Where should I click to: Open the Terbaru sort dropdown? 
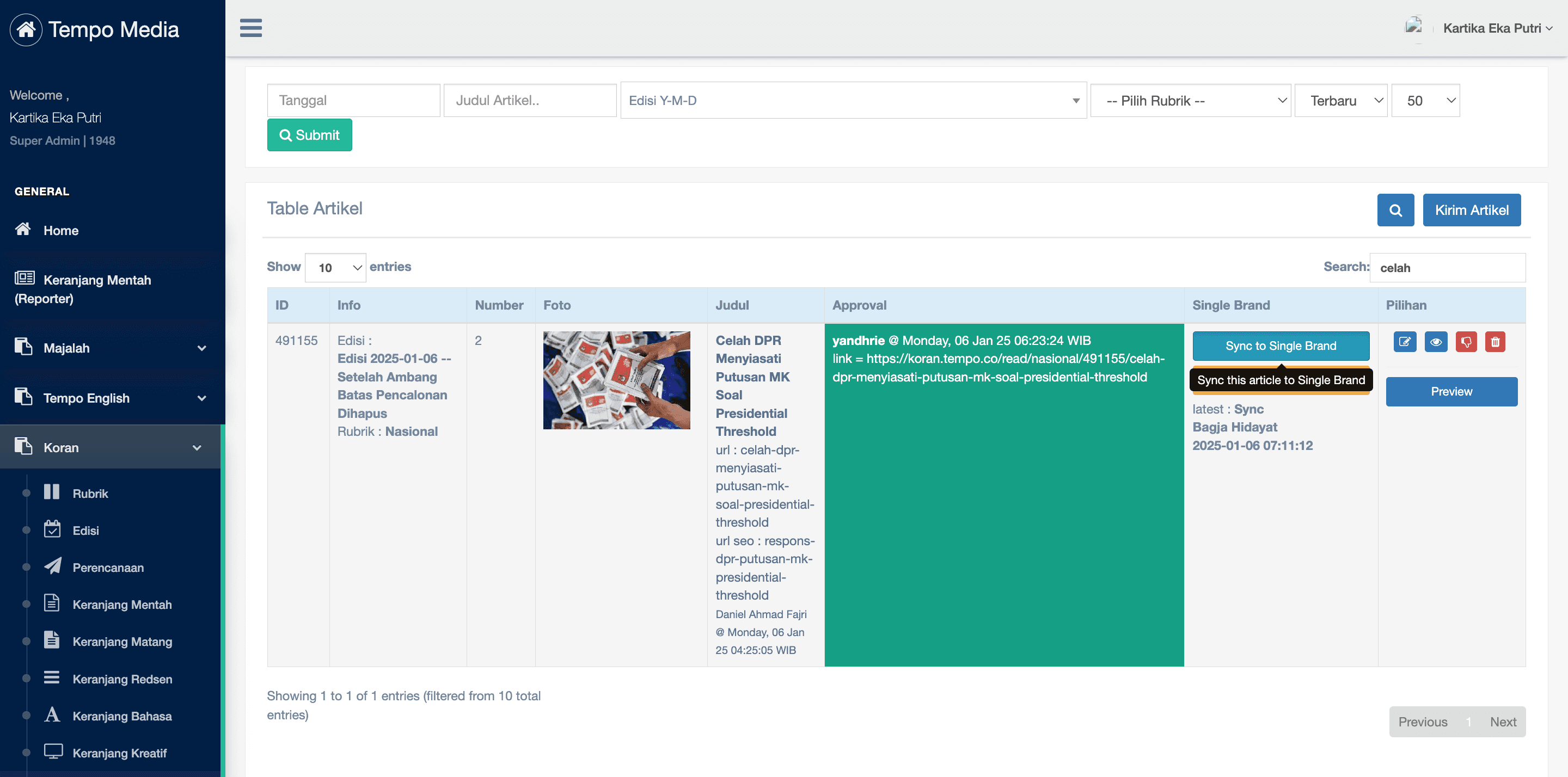click(x=1341, y=101)
